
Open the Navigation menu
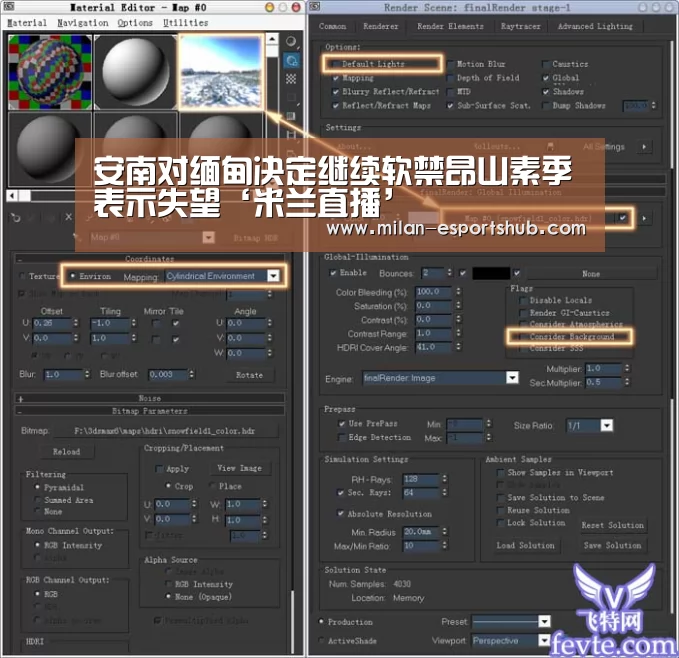pos(83,23)
